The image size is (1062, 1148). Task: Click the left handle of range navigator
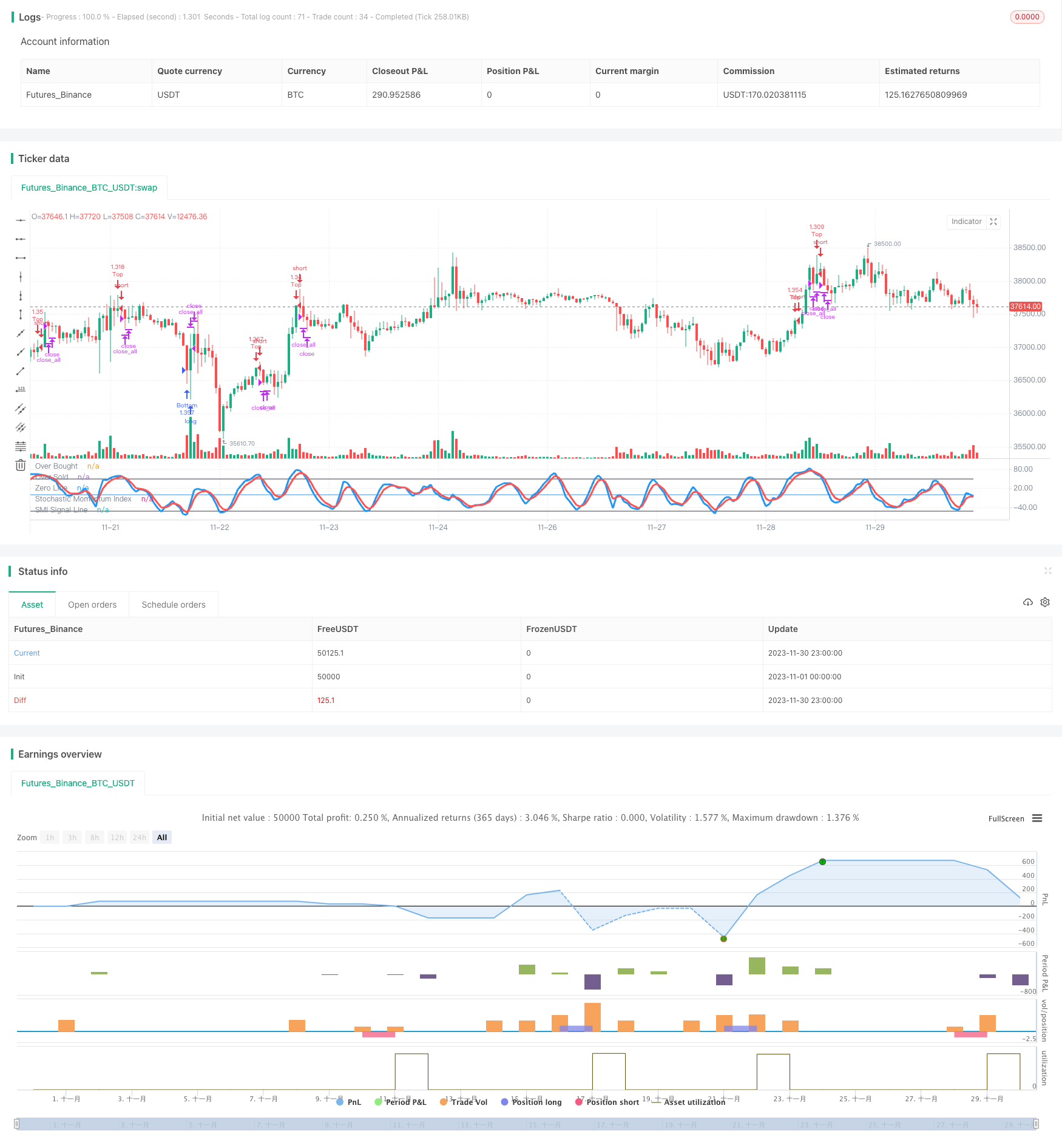(x=17, y=1124)
